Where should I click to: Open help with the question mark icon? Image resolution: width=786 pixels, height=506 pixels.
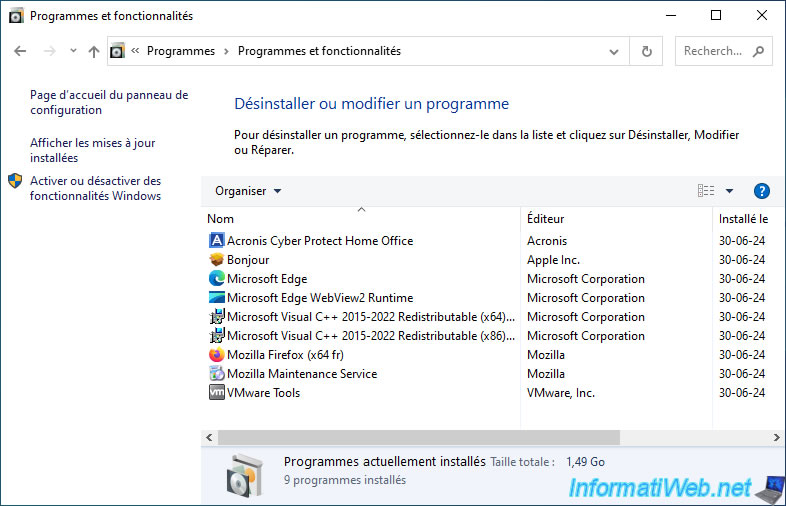click(x=761, y=191)
